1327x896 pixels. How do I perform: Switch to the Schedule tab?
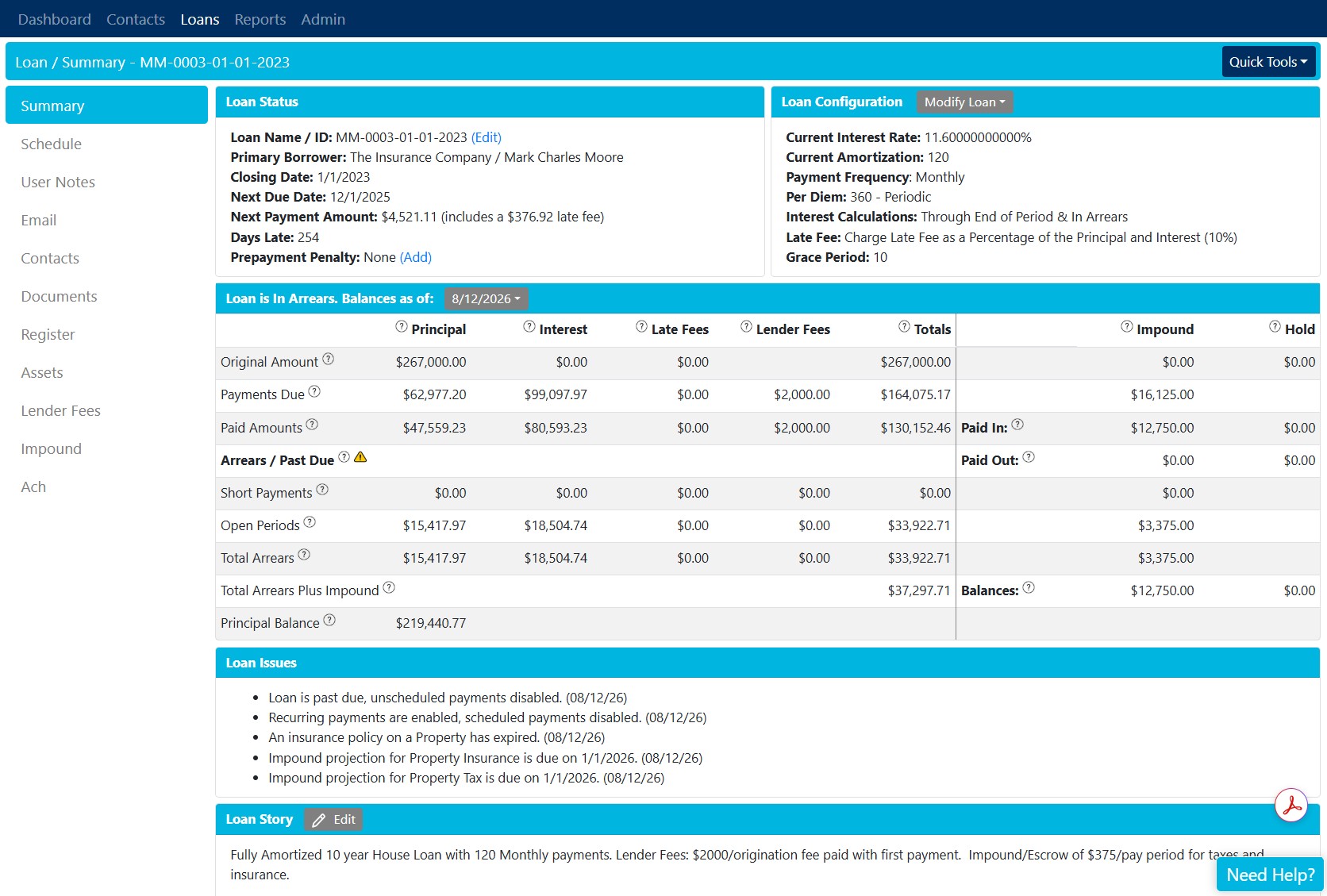point(106,144)
